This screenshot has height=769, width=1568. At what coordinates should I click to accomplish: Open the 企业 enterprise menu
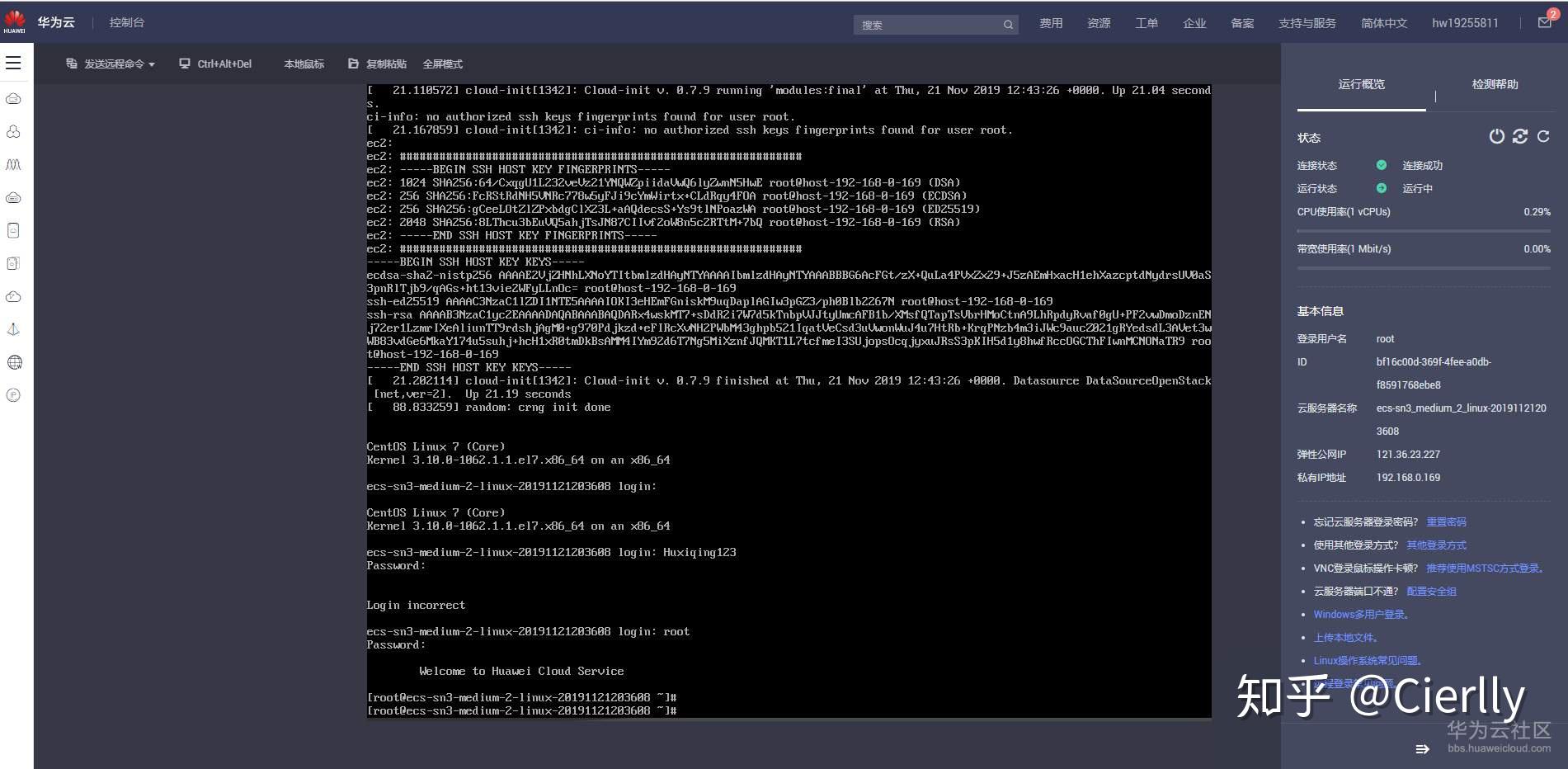(1194, 23)
